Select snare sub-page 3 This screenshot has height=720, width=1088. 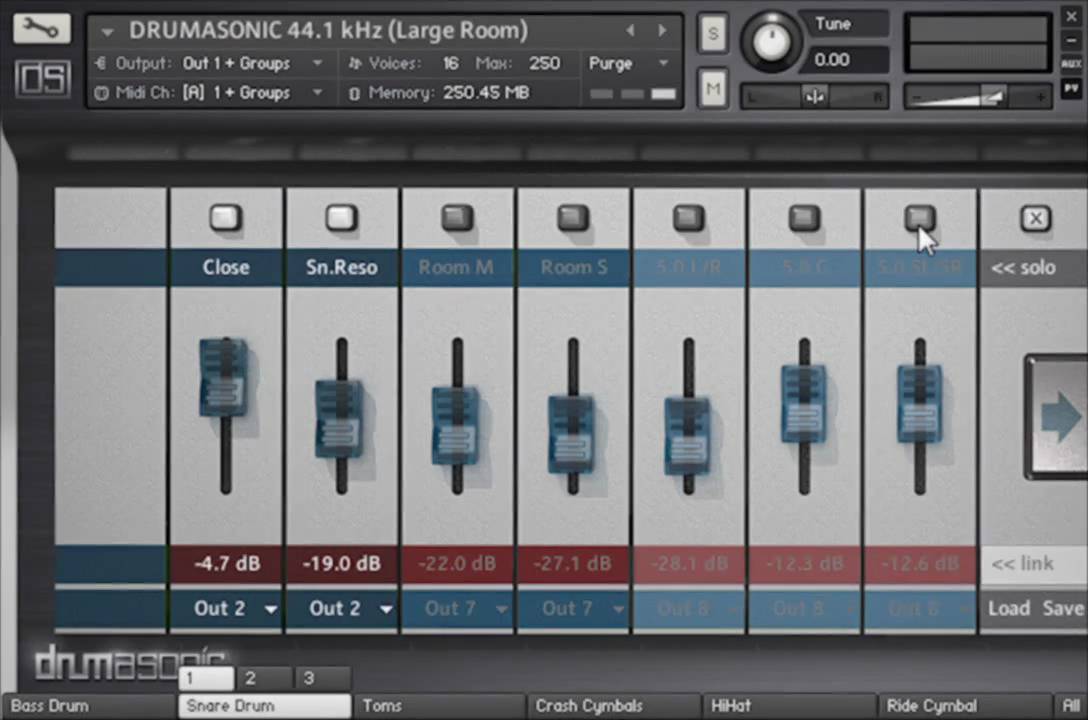coord(322,678)
